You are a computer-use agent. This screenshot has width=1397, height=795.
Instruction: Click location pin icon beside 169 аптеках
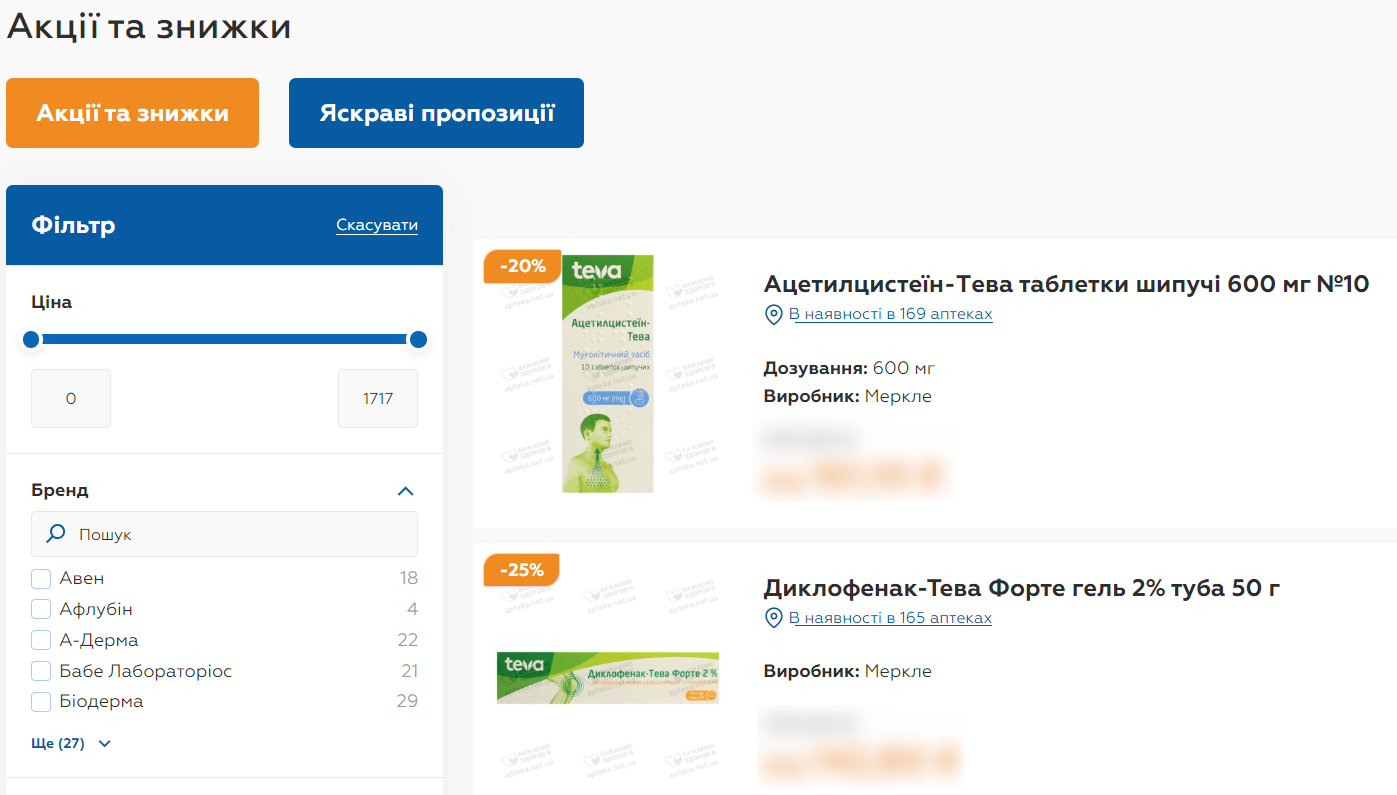click(773, 315)
